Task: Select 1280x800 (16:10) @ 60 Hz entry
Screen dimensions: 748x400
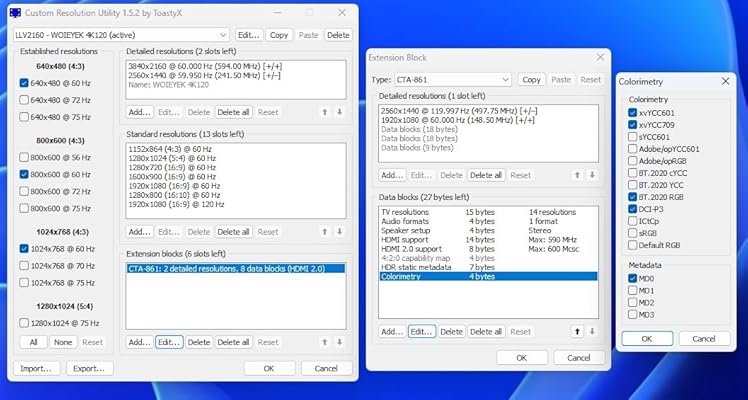Action: coord(236,195)
